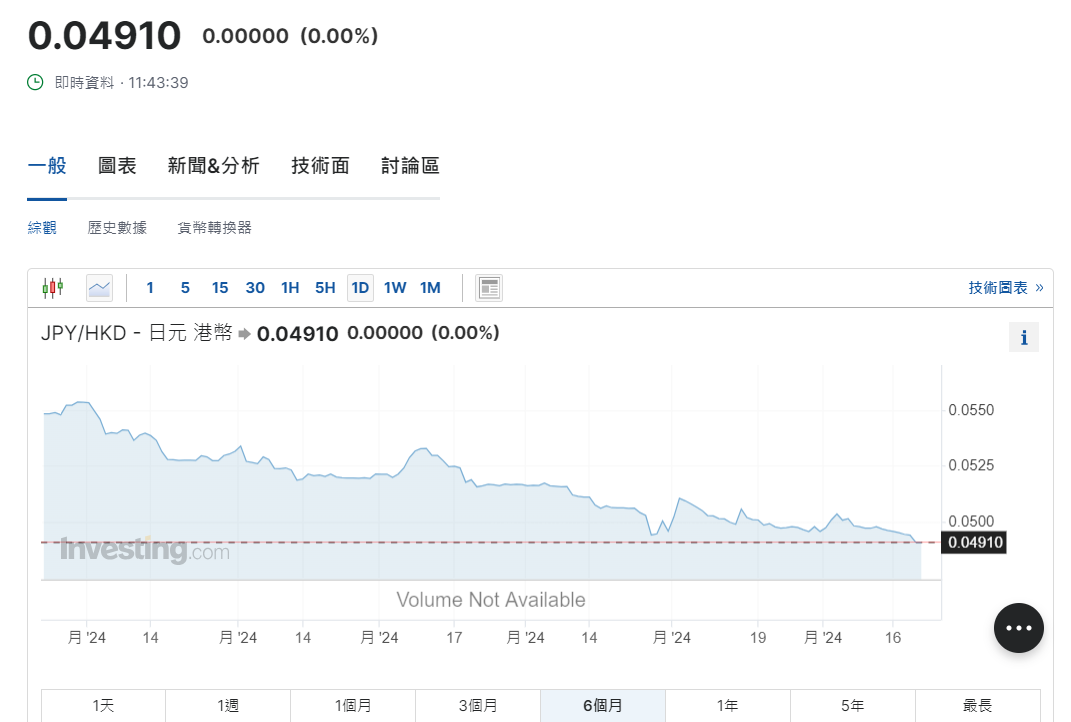The width and height of the screenshot is (1071, 722).
Task: Click the green clock real-time icon
Action: click(35, 82)
